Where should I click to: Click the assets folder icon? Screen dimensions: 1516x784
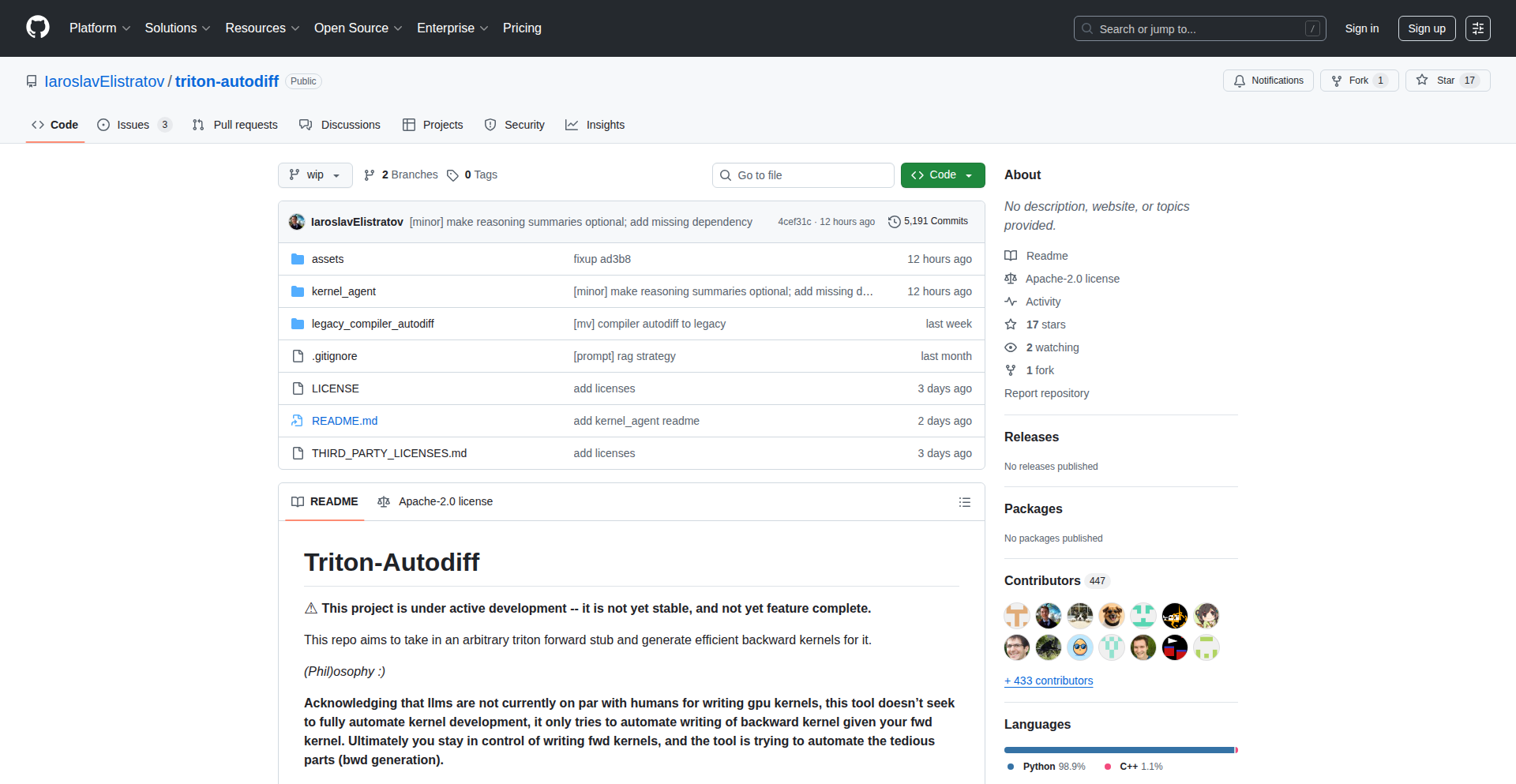(x=298, y=259)
